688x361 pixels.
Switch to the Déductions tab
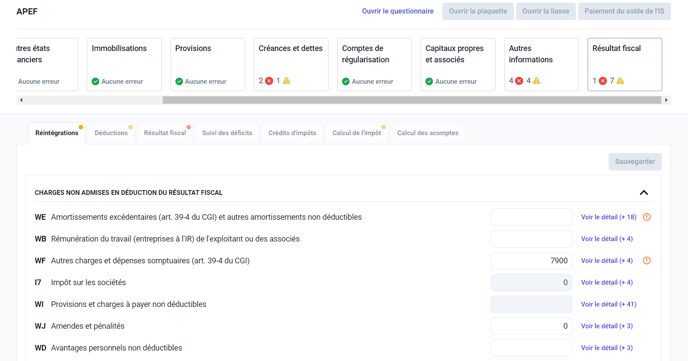111,133
